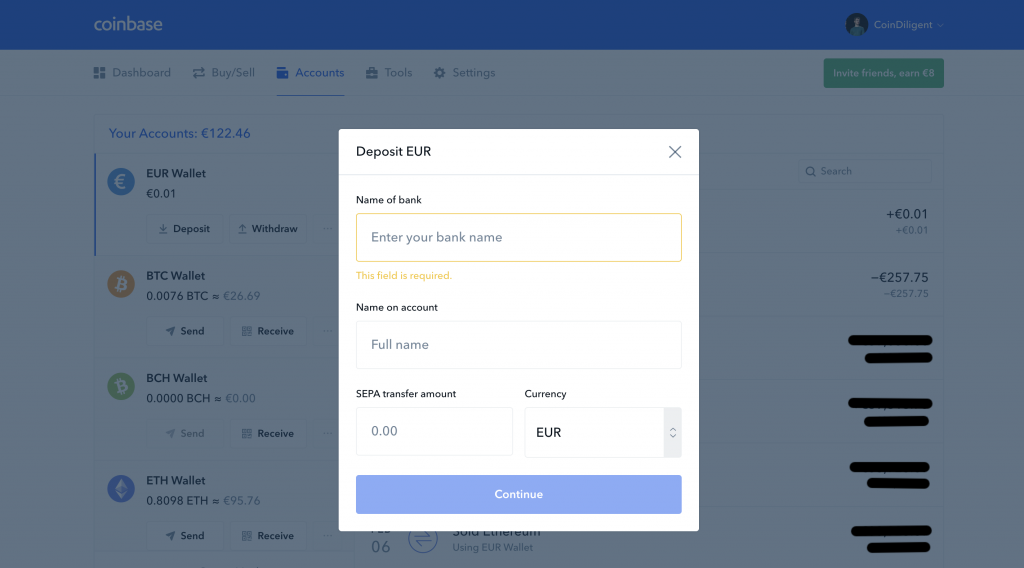Click the ETH Wallet ethereum icon
This screenshot has height=568, width=1024.
tap(121, 489)
